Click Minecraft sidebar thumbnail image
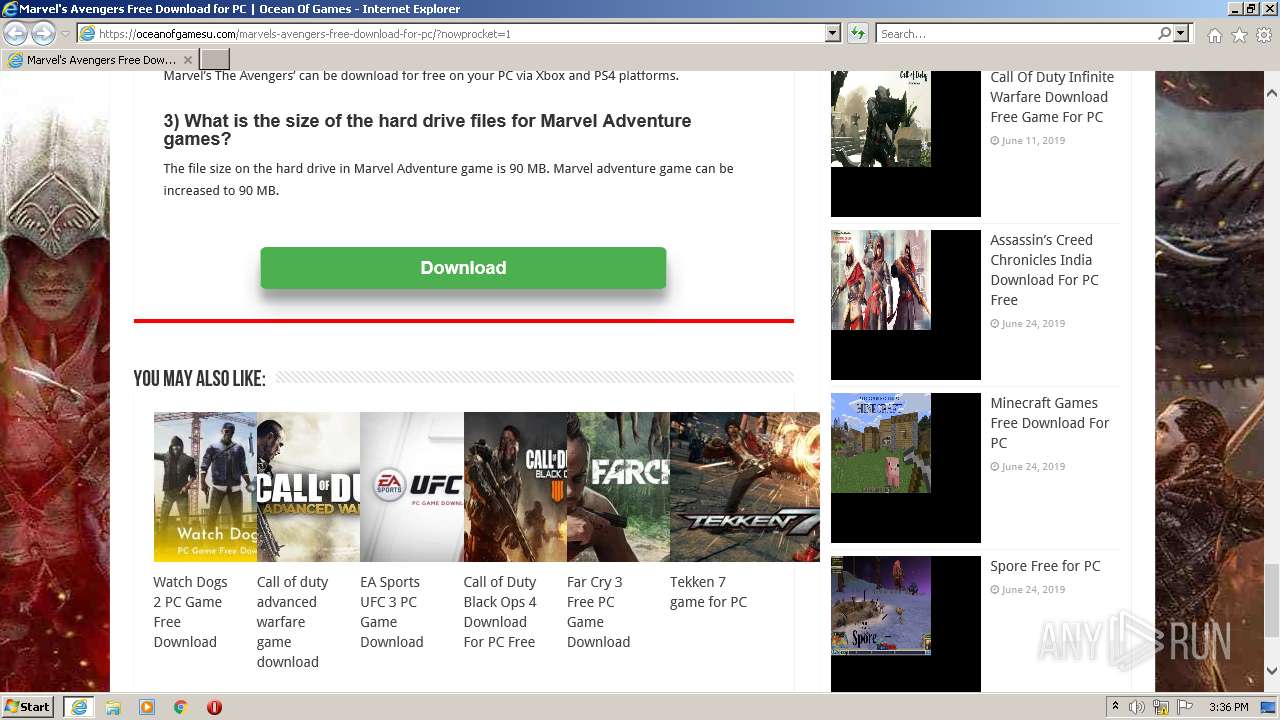Viewport: 1280px width, 720px height. 906,468
